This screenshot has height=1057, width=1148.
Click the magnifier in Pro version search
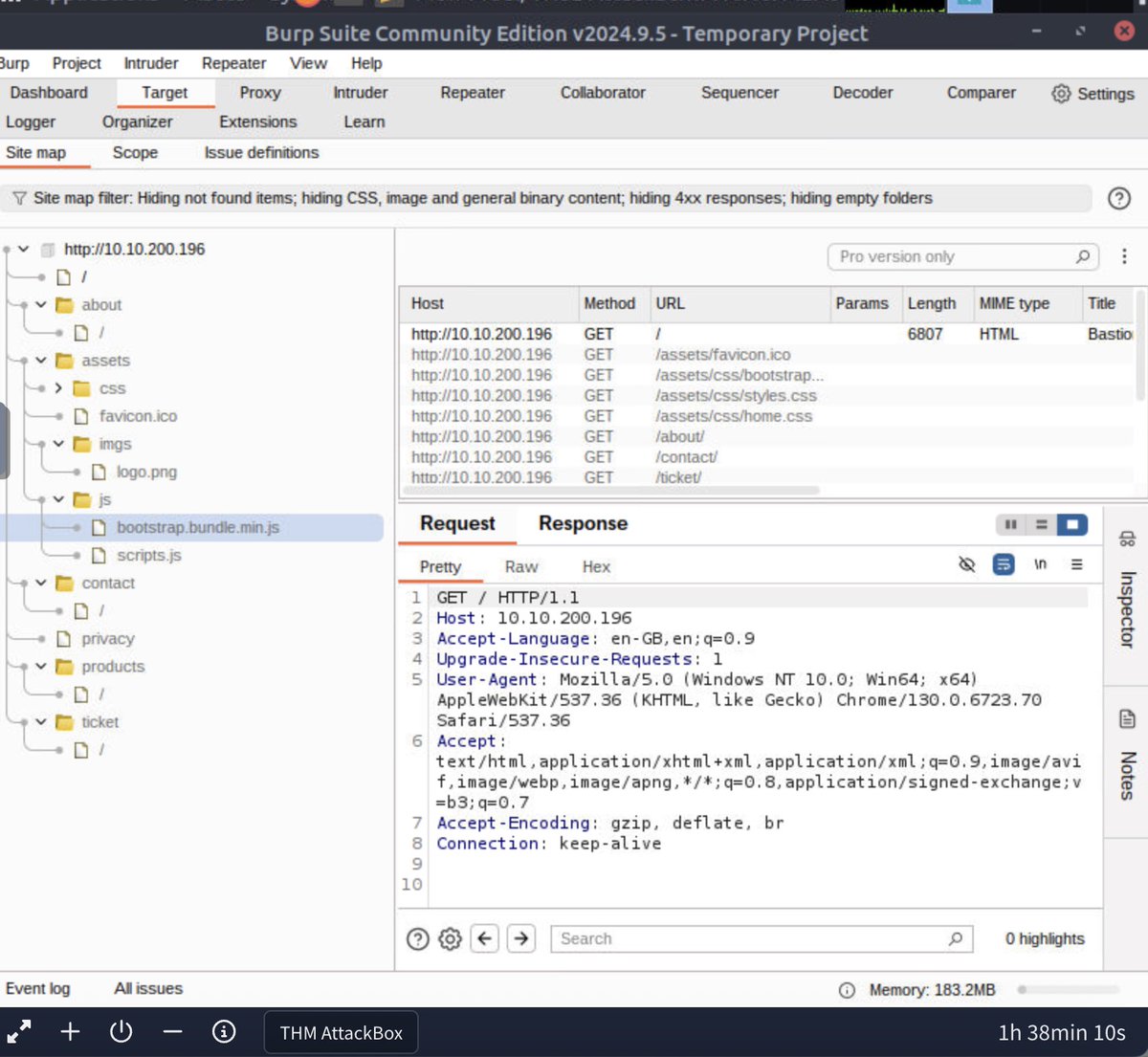[x=1082, y=256]
